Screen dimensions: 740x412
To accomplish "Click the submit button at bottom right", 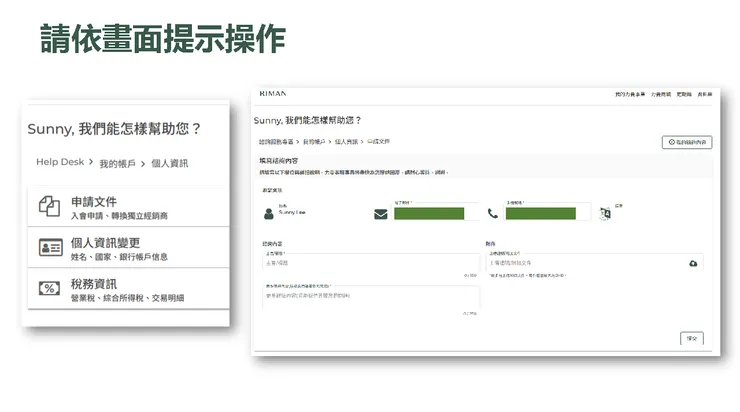I will (692, 338).
